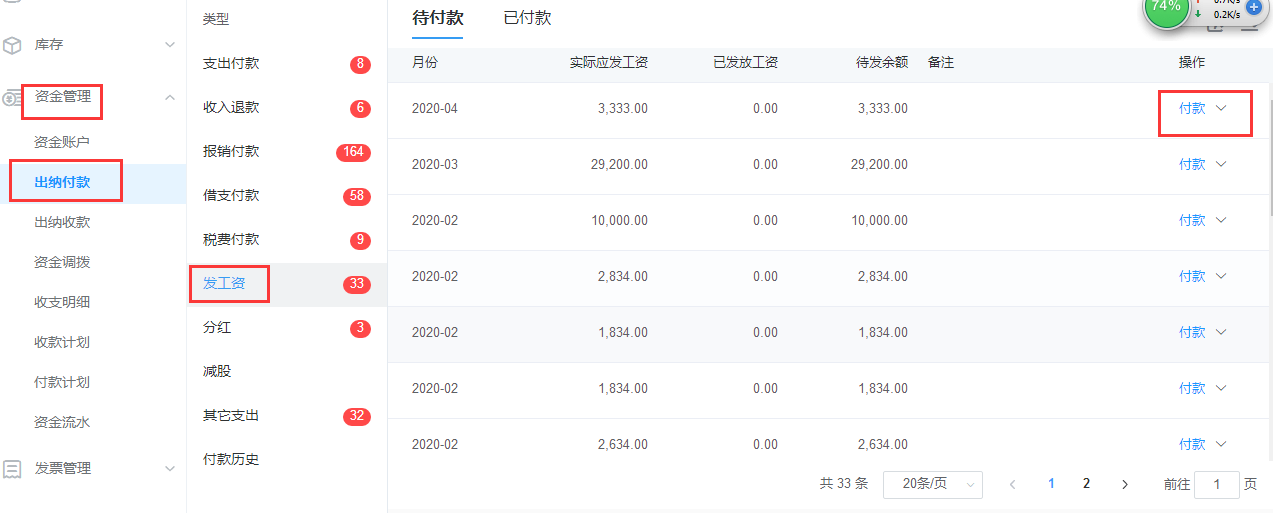Click the 164 badge beside 报销付款
Screen dimensions: 1273x513
[353, 153]
